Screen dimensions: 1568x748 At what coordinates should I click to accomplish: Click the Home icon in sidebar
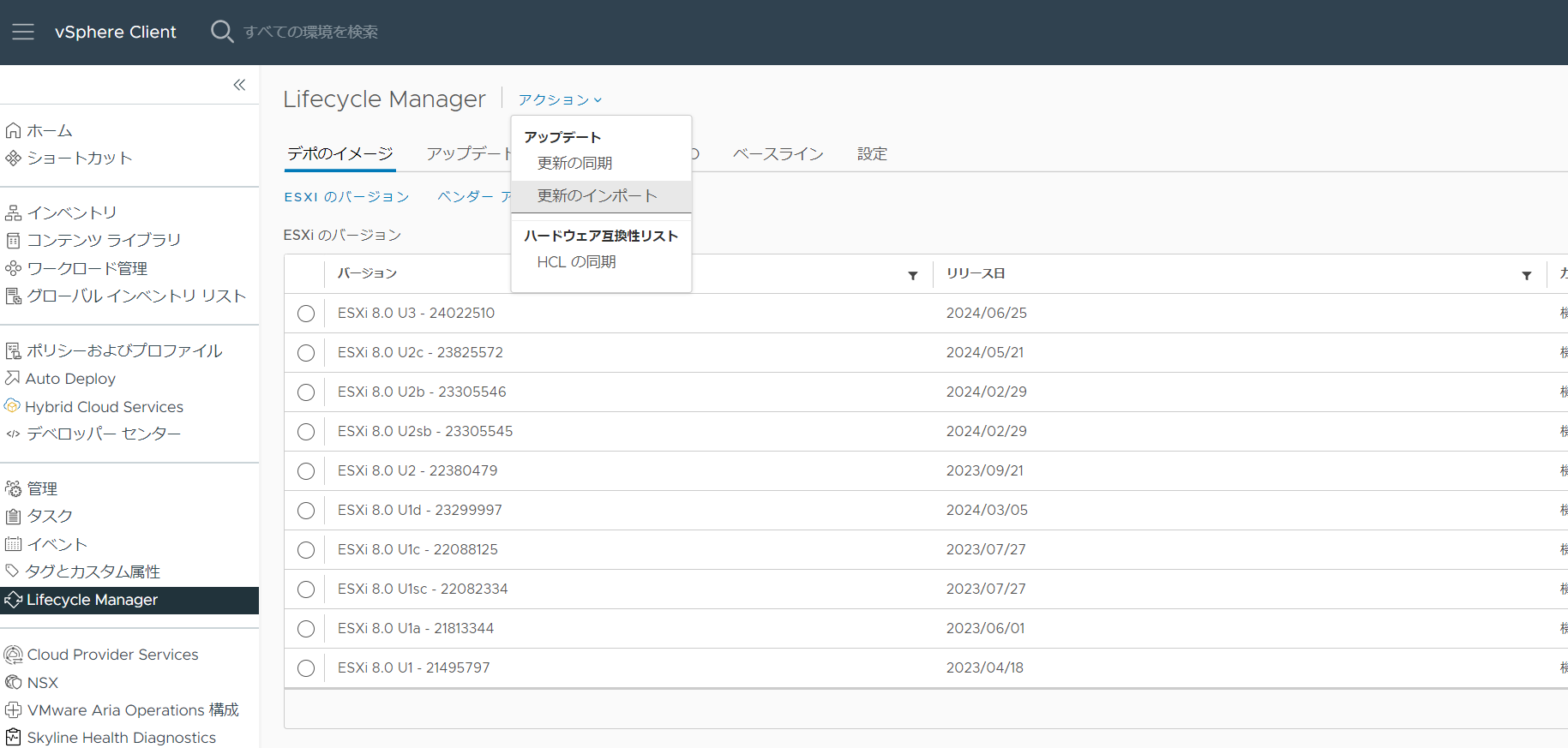(13, 130)
